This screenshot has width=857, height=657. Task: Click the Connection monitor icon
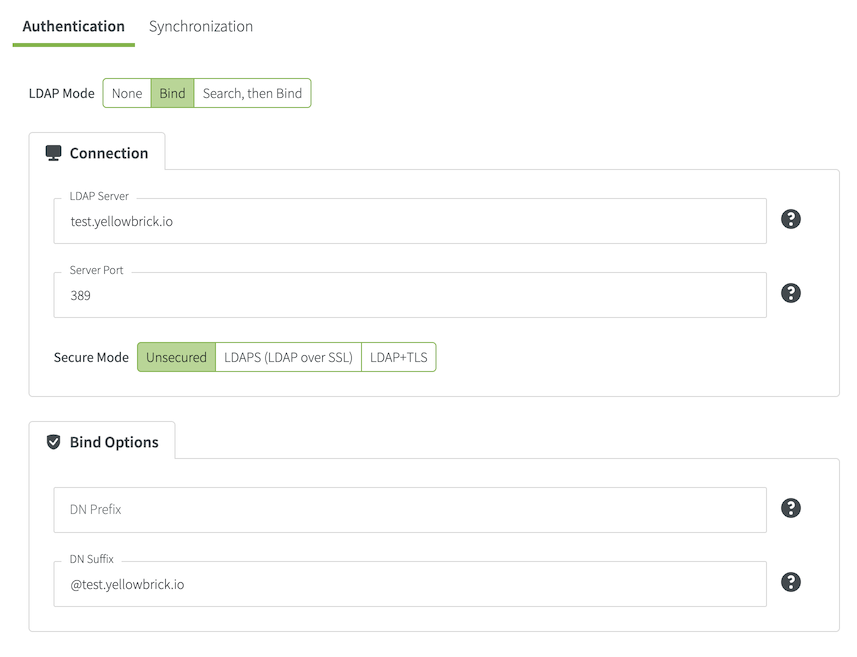54,153
